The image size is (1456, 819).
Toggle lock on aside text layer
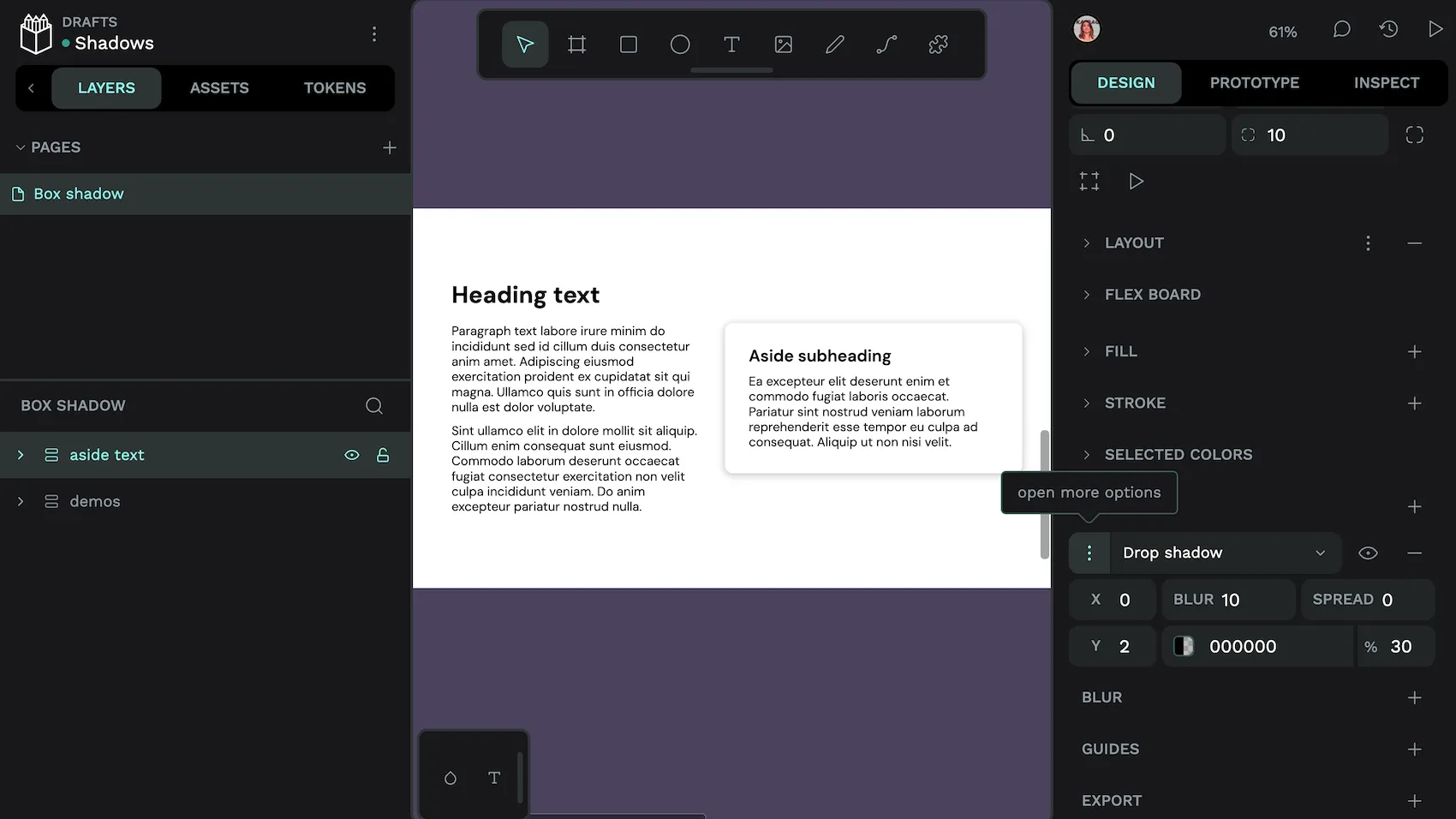tap(383, 455)
